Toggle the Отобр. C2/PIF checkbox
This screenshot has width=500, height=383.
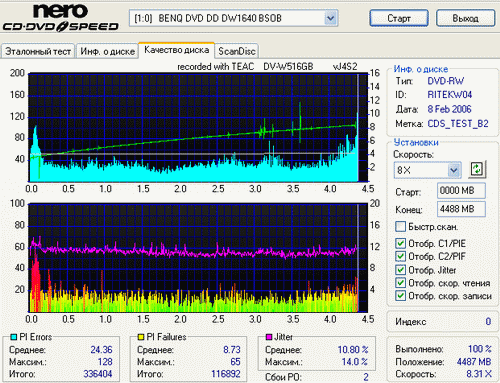400,256
